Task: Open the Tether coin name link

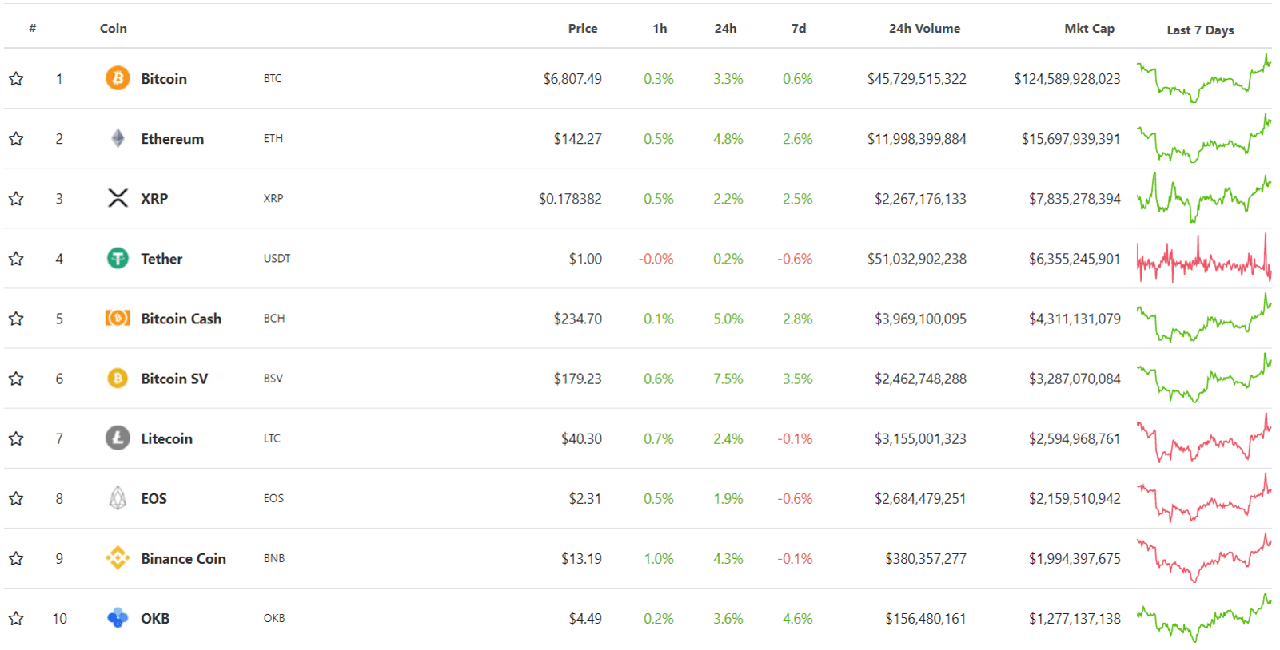Action: click(162, 259)
